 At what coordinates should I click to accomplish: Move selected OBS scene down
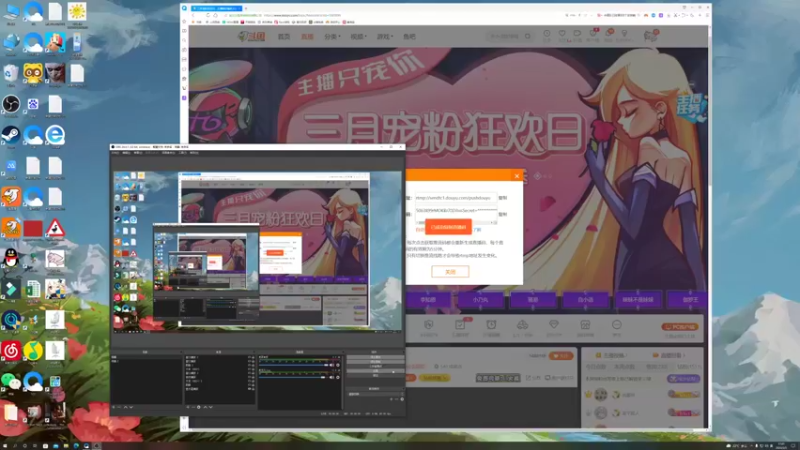(x=131, y=407)
